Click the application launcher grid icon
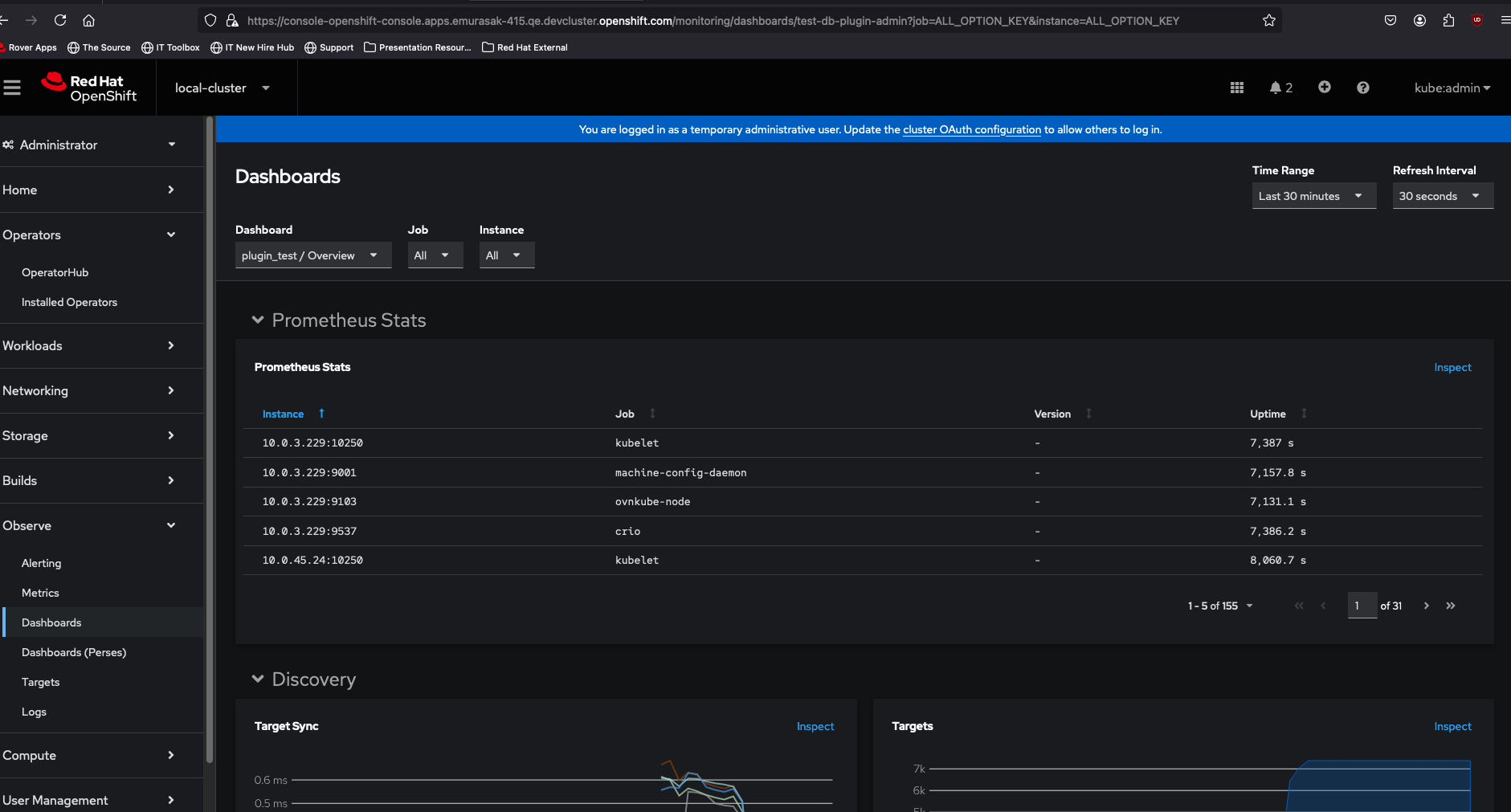1511x812 pixels. point(1236,88)
